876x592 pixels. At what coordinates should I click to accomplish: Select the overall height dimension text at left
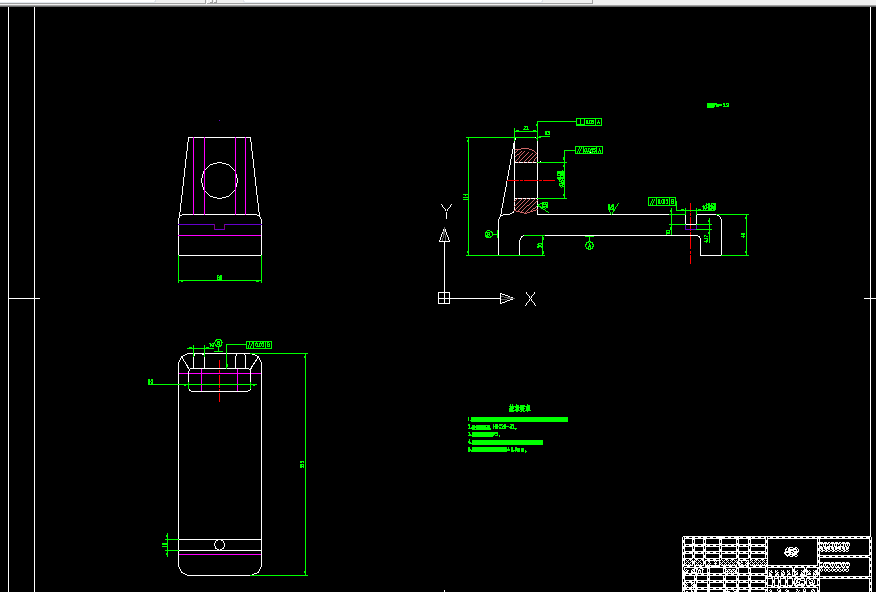(x=465, y=197)
